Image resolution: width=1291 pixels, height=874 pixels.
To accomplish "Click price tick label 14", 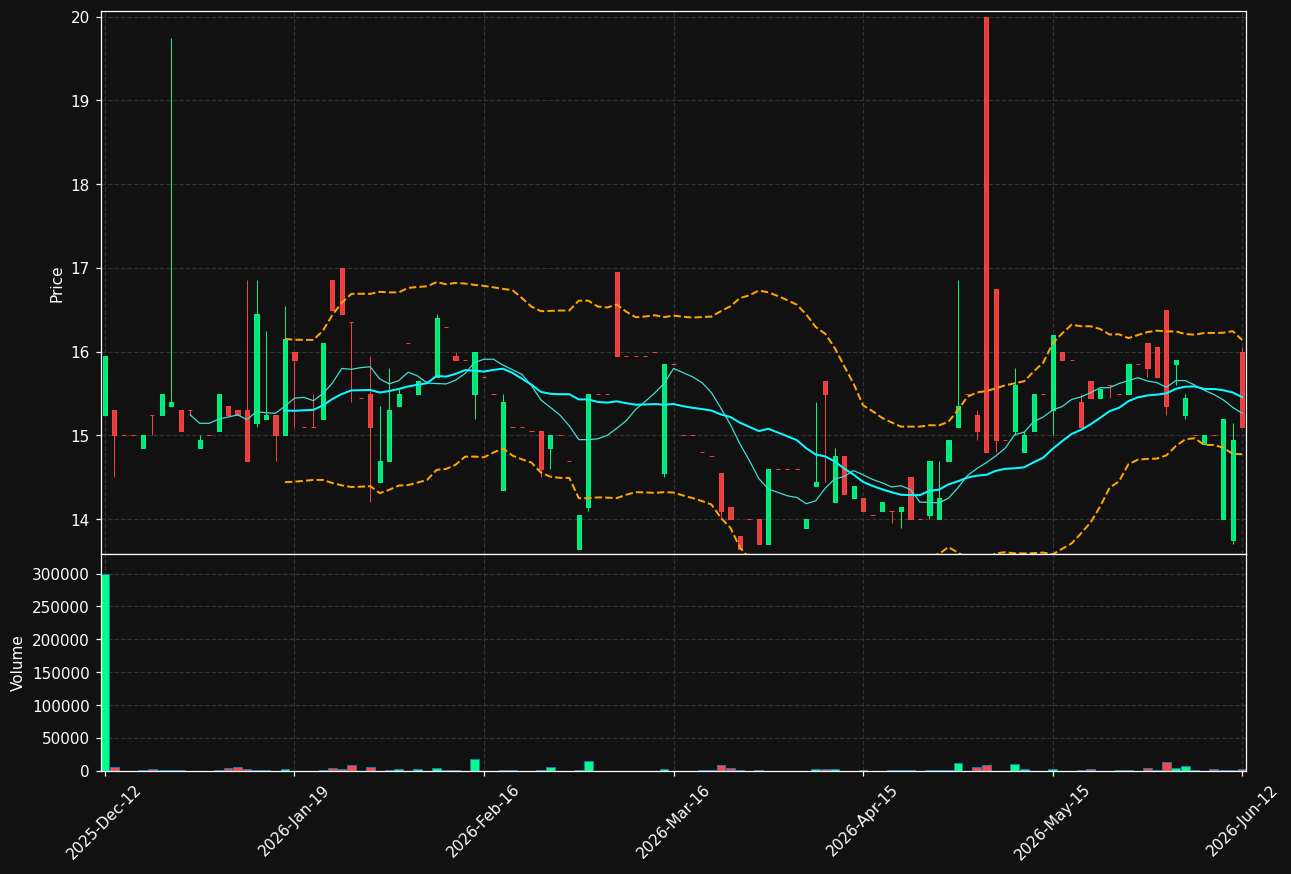I will pos(80,520).
